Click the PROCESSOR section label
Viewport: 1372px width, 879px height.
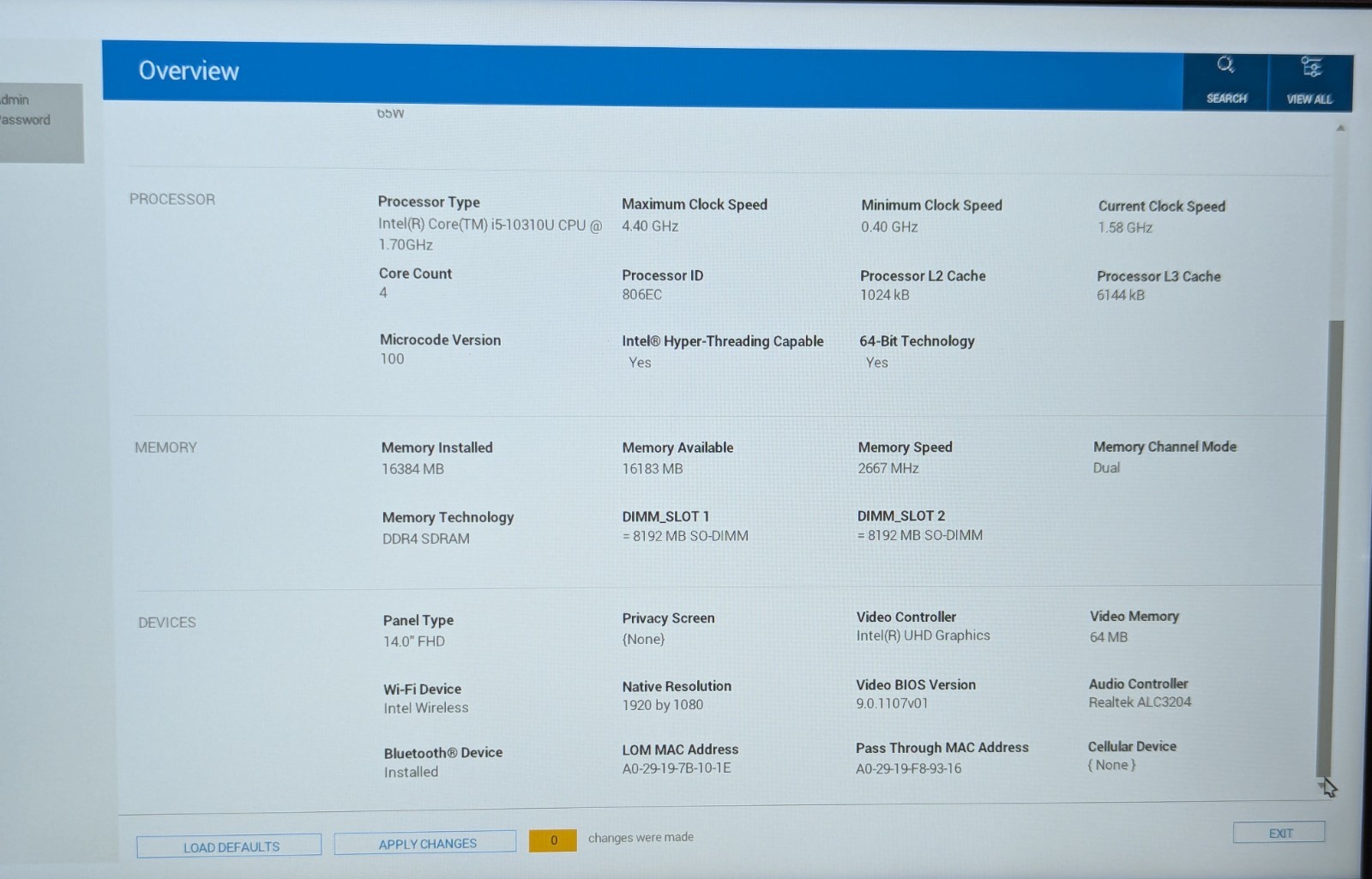point(171,199)
